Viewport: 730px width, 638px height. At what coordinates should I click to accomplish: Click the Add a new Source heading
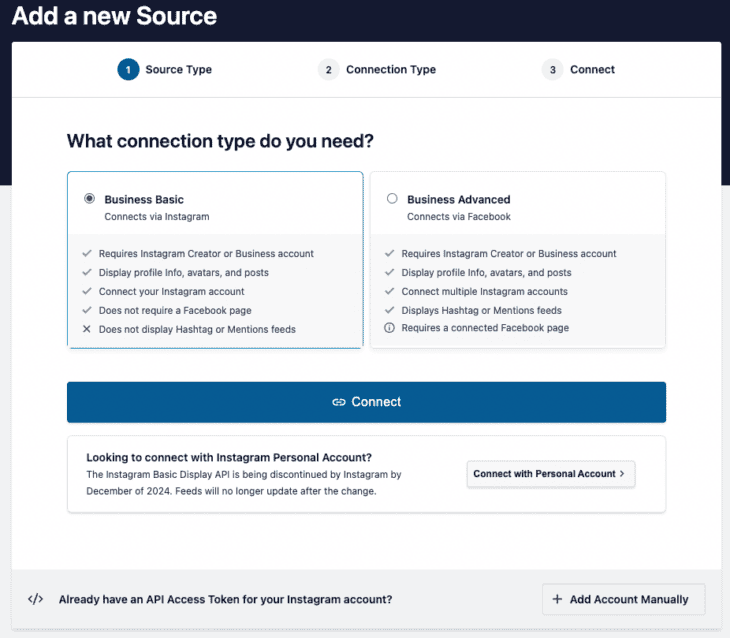(114, 17)
